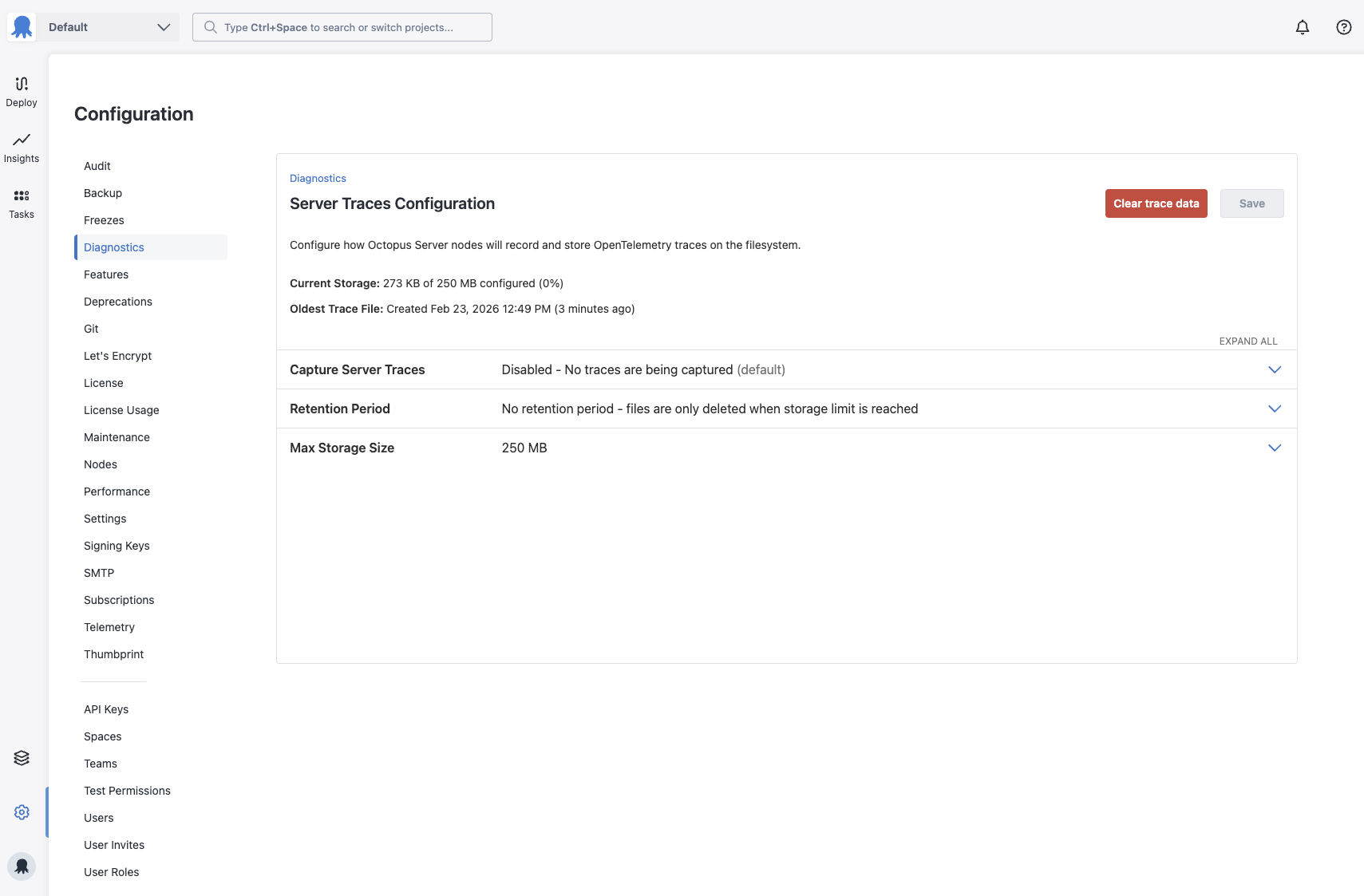Expand the Max Storage Size section
1364x896 pixels.
click(1274, 448)
